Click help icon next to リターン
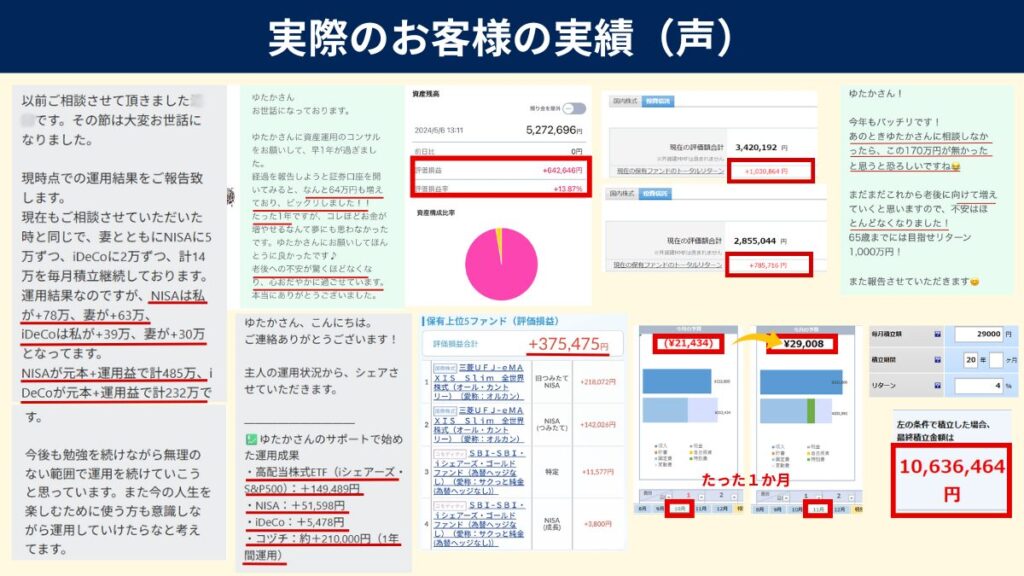1024x576 pixels. click(x=936, y=384)
